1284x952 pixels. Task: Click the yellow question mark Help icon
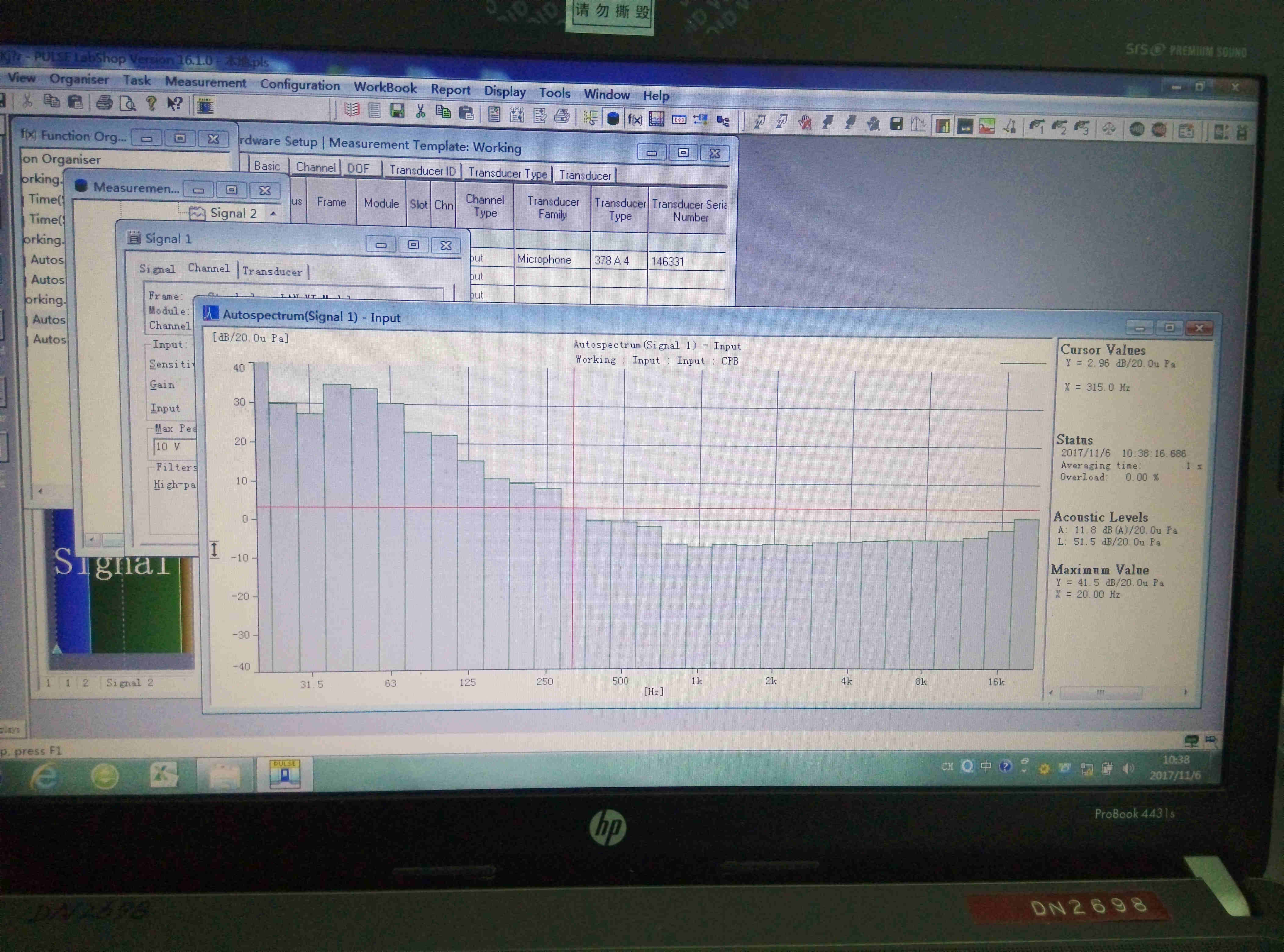(x=151, y=104)
